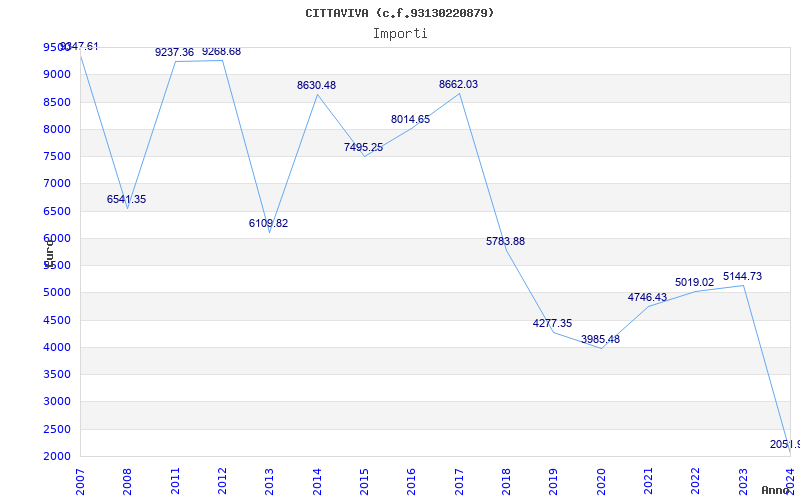Select the data label 8630.48
Screen dimensions: 800x500
click(316, 85)
